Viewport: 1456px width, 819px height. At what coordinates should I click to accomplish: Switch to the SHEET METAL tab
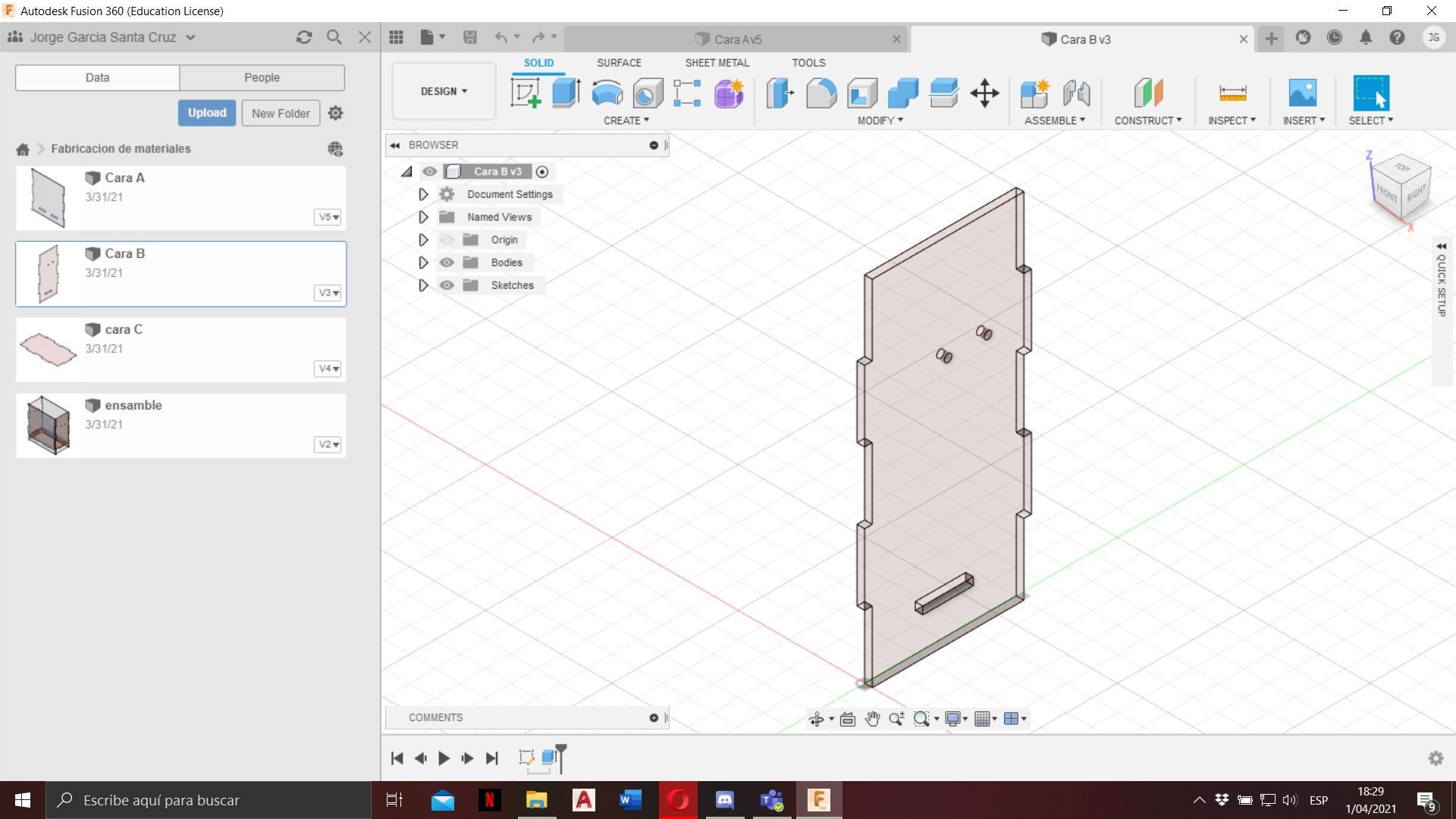(717, 63)
